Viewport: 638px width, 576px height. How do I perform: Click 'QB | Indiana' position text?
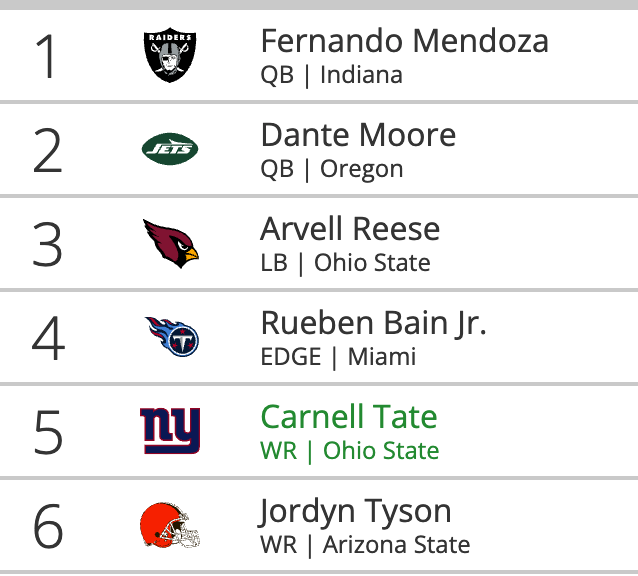[331, 75]
